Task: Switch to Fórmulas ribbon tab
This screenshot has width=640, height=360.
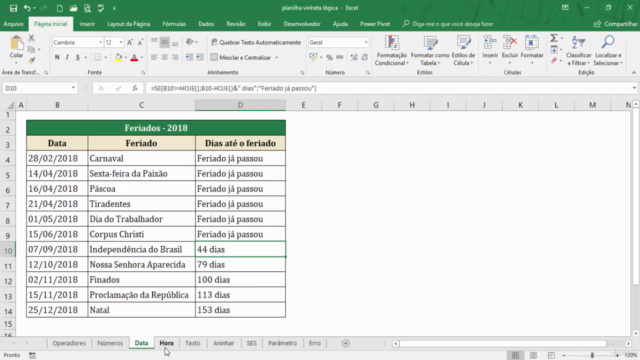Action: click(x=174, y=24)
